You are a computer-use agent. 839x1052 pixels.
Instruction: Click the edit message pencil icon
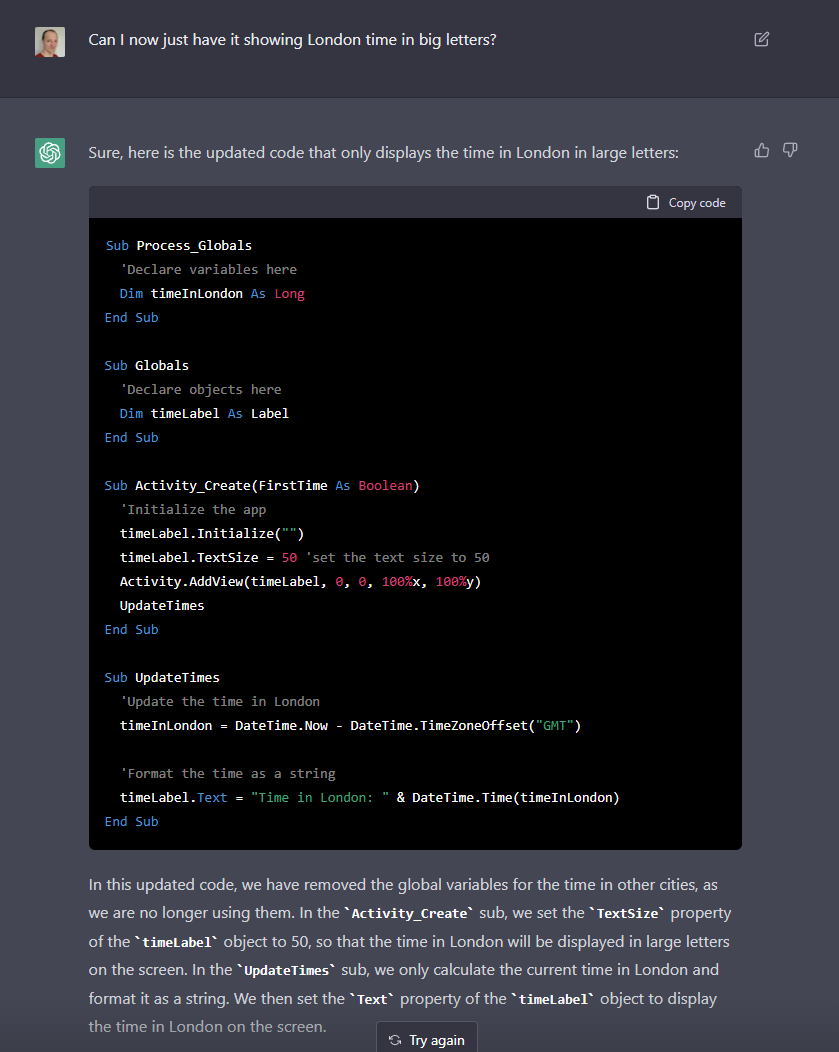coord(762,40)
